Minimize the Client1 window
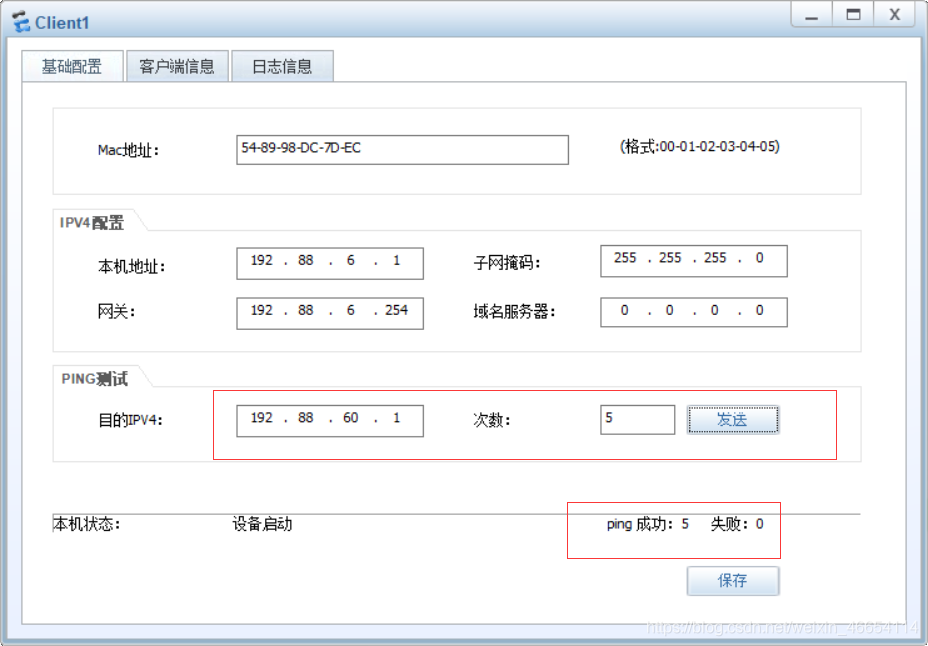This screenshot has height=646, width=928. pos(811,15)
